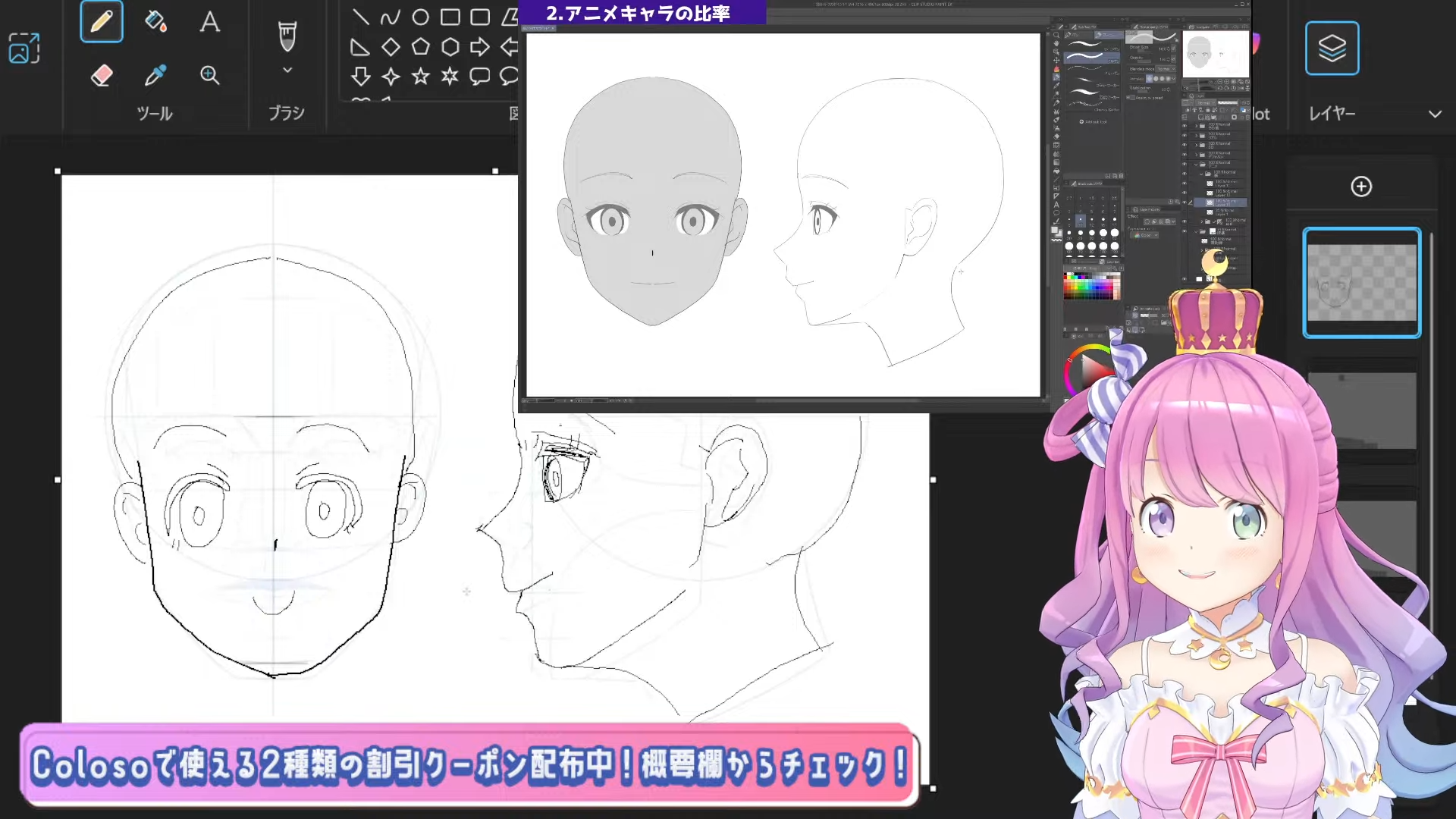Screen dimensions: 1456x819
Task: Choose the five-point star shape
Action: point(420,76)
